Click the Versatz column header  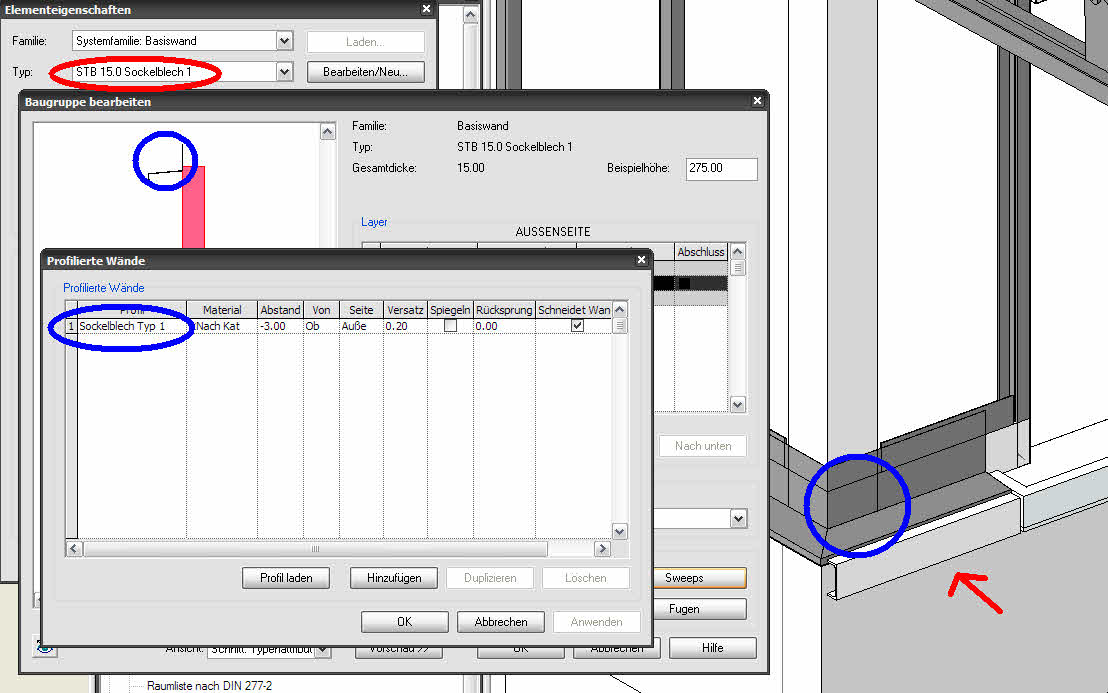coord(405,309)
